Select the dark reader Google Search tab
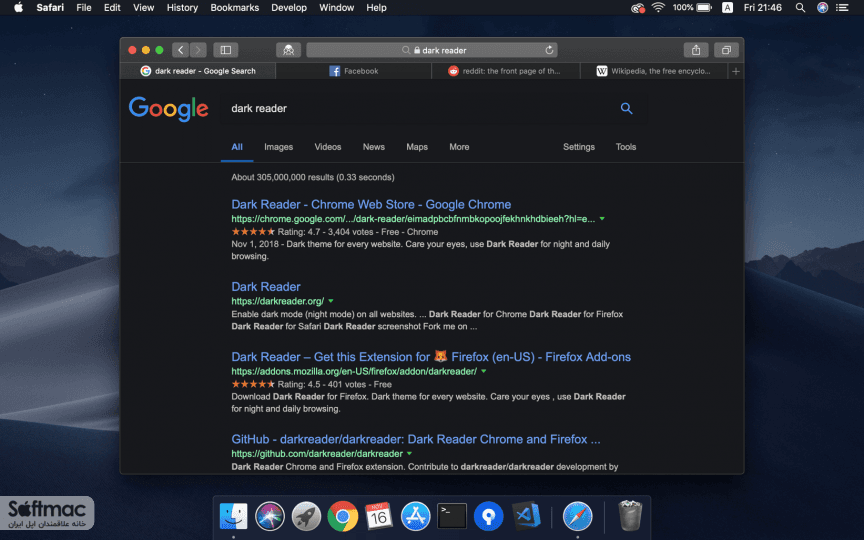This screenshot has height=540, width=864. 198,71
